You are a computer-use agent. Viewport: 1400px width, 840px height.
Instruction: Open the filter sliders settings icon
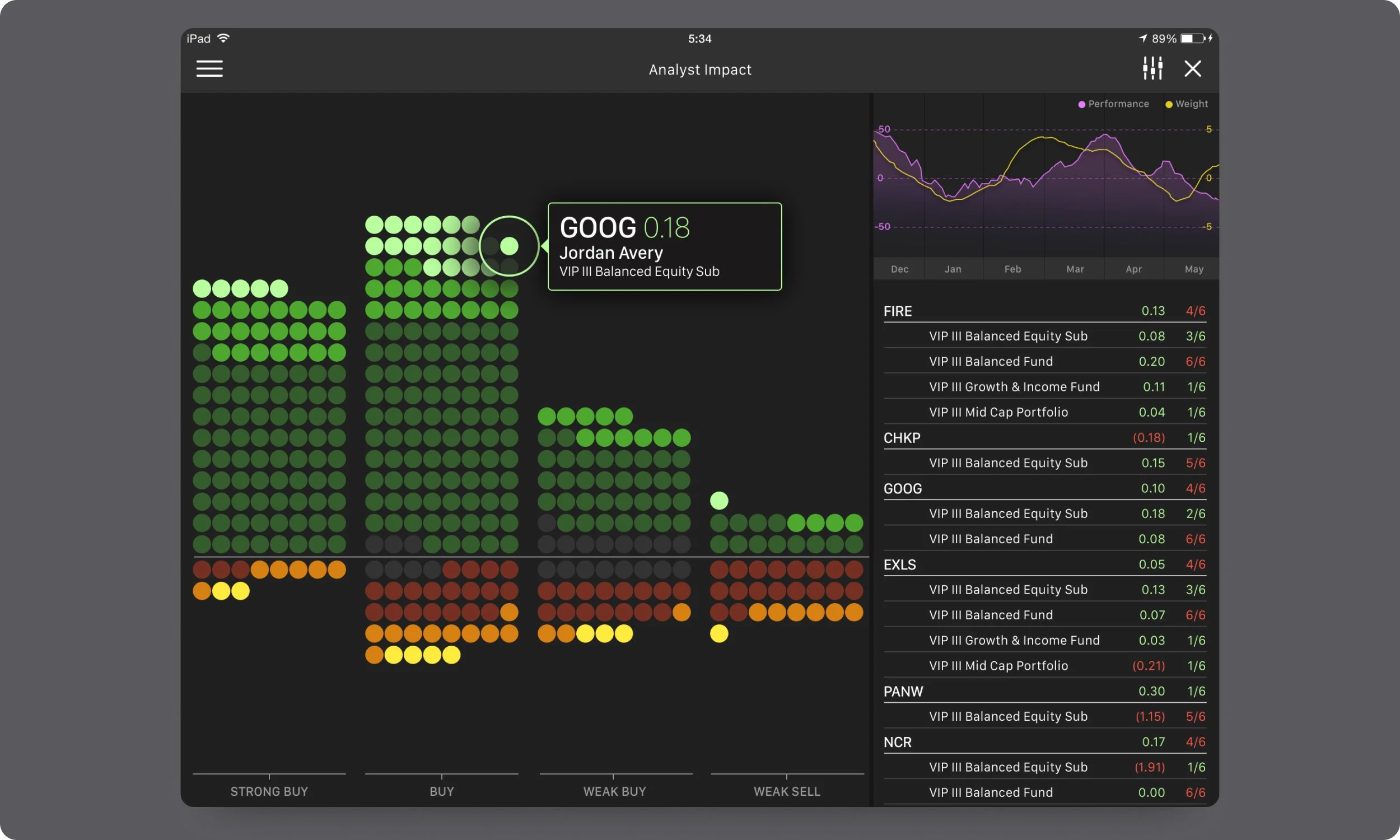click(1152, 68)
